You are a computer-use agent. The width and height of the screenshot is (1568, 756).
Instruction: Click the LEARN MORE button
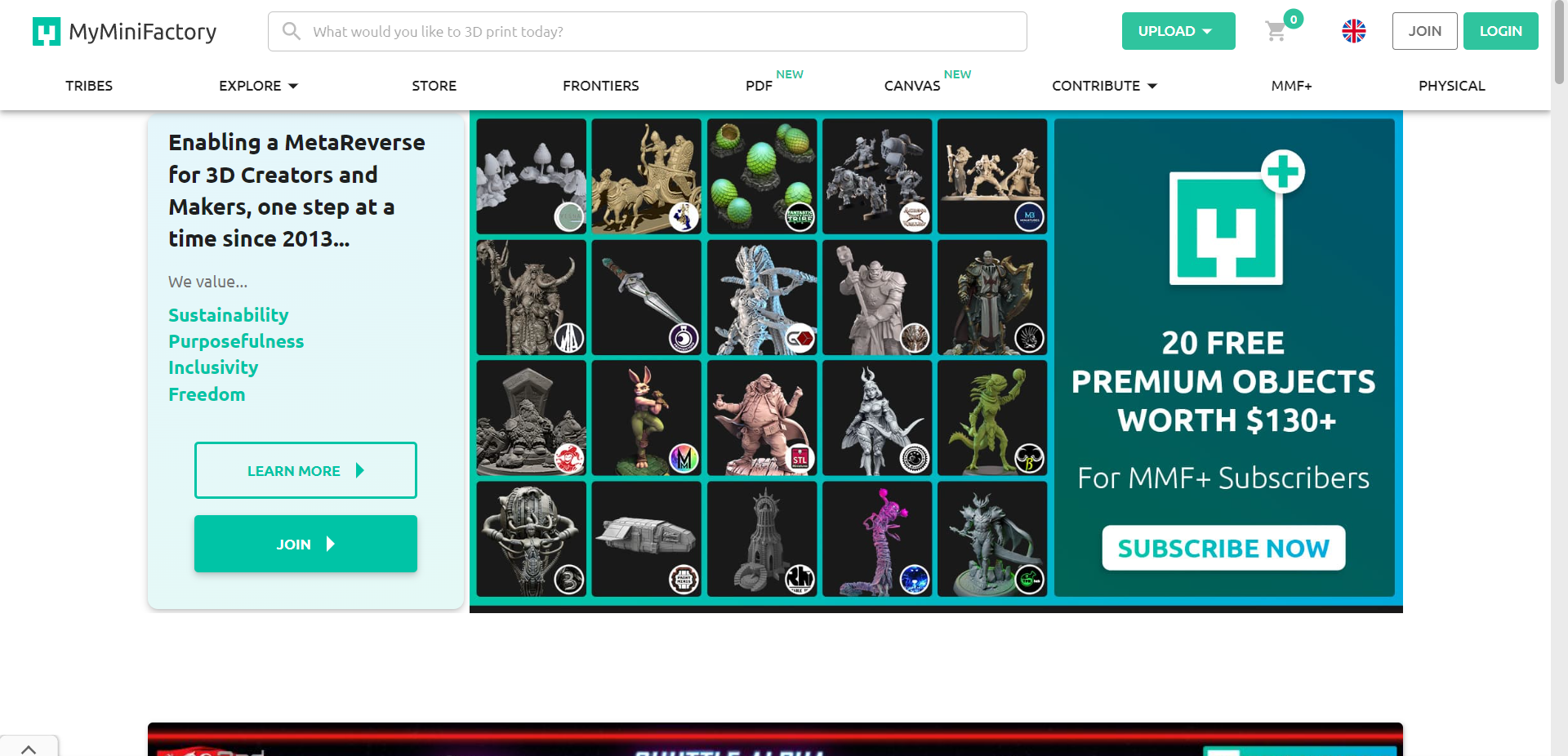point(305,470)
